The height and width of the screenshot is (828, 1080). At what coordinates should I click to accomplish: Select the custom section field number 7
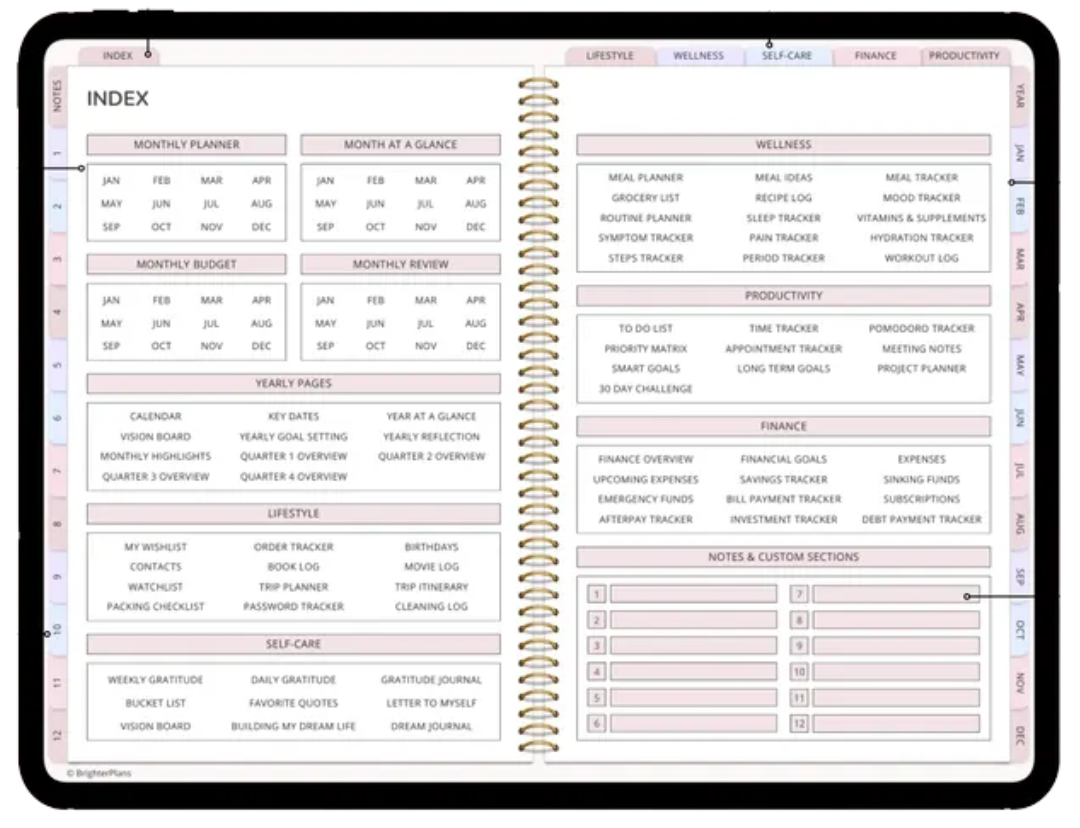(895, 594)
